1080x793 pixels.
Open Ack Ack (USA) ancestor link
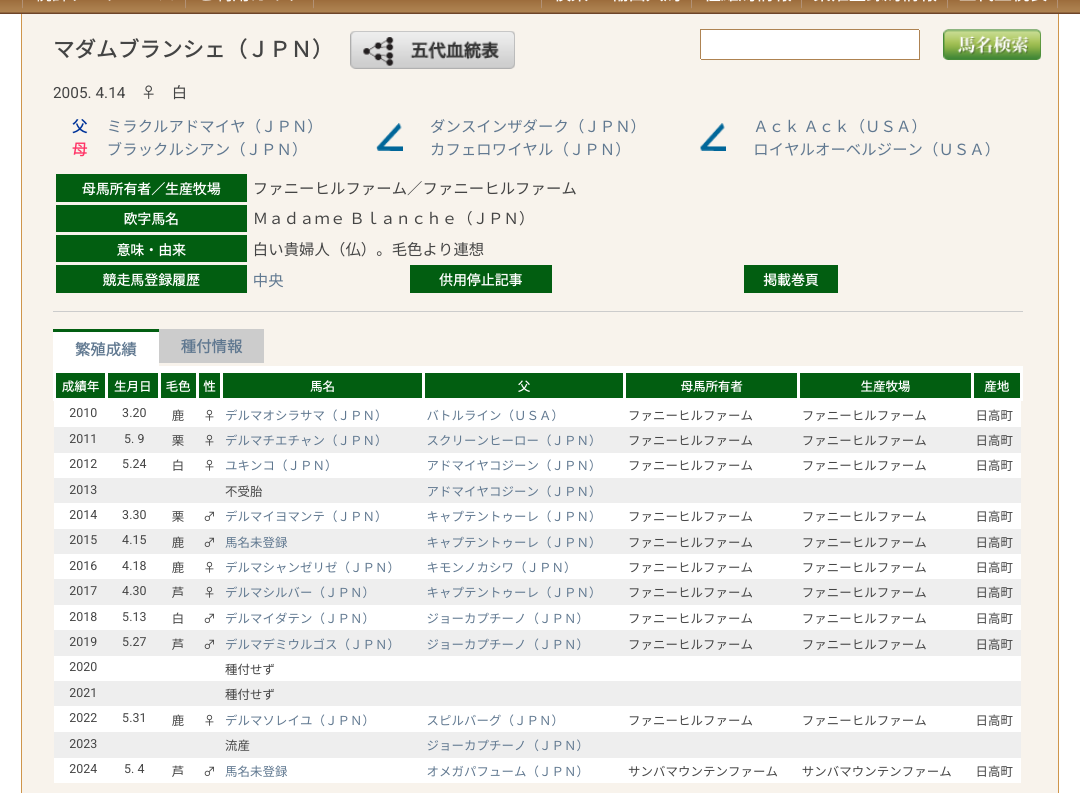836,126
